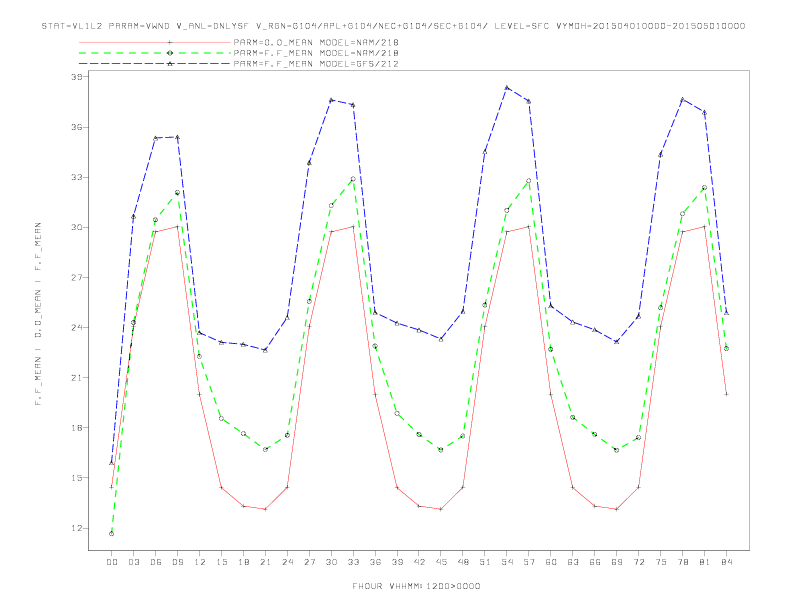Click x-axis forecast hour label 66
792x612 pixels.
(x=595, y=562)
